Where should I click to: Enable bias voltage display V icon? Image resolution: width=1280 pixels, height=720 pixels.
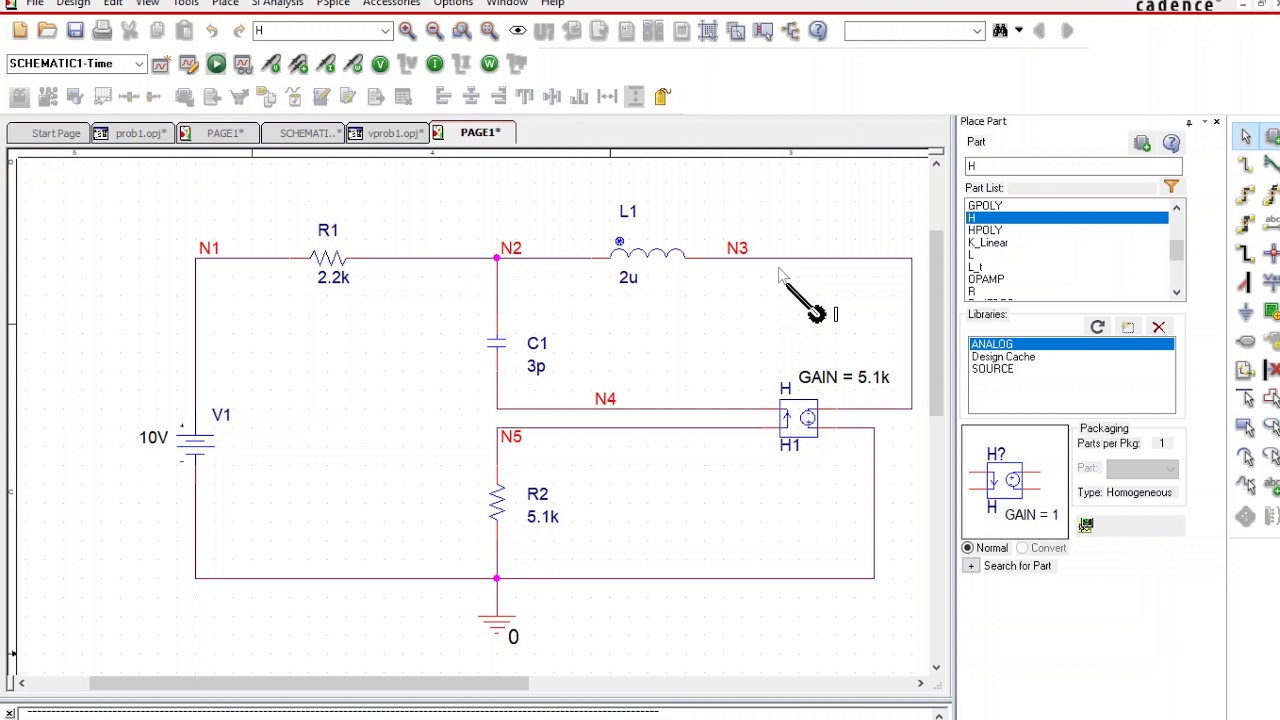(x=380, y=64)
